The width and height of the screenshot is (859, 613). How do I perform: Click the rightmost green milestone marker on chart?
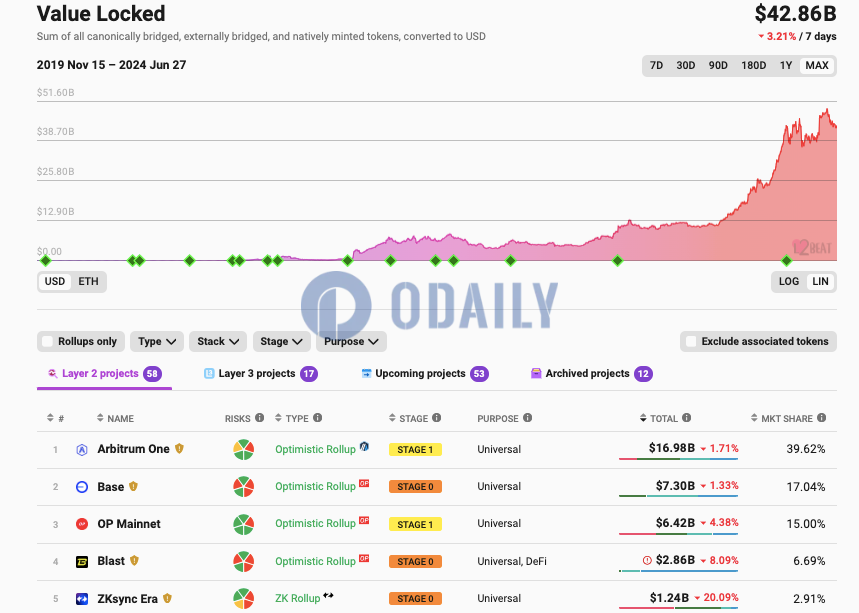point(787,261)
